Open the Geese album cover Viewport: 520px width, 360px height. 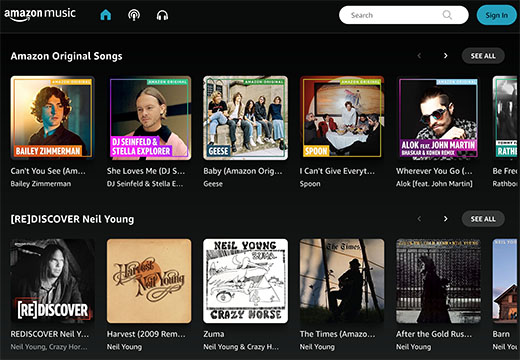point(245,118)
